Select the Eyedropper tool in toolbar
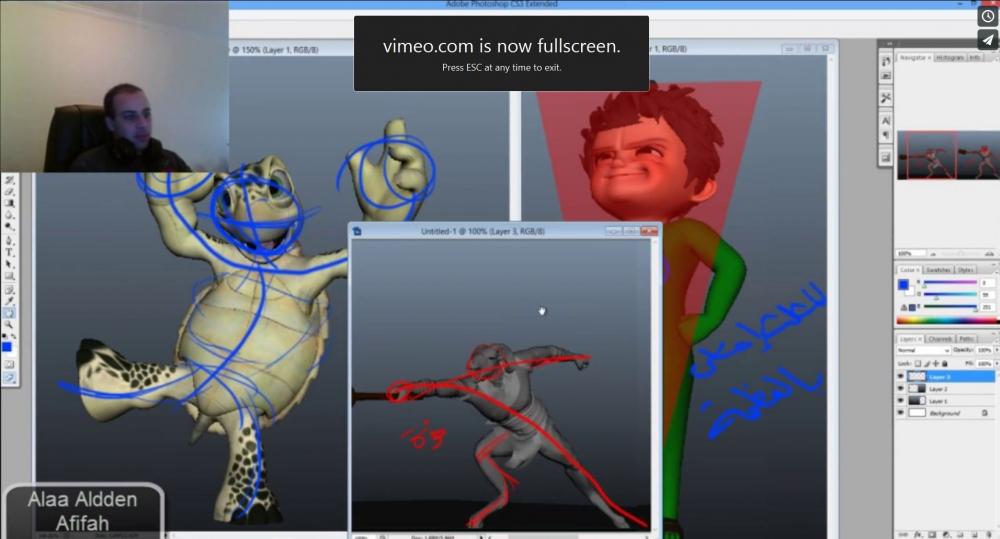The height and width of the screenshot is (539, 1000). click(x=9, y=300)
